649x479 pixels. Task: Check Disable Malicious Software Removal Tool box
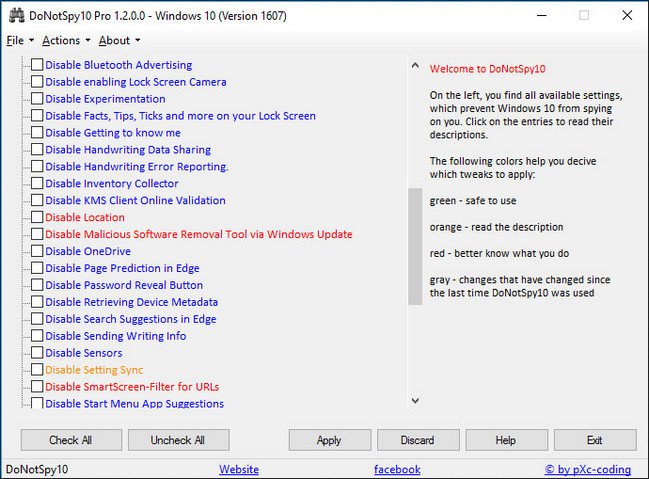pyautogui.click(x=37, y=234)
